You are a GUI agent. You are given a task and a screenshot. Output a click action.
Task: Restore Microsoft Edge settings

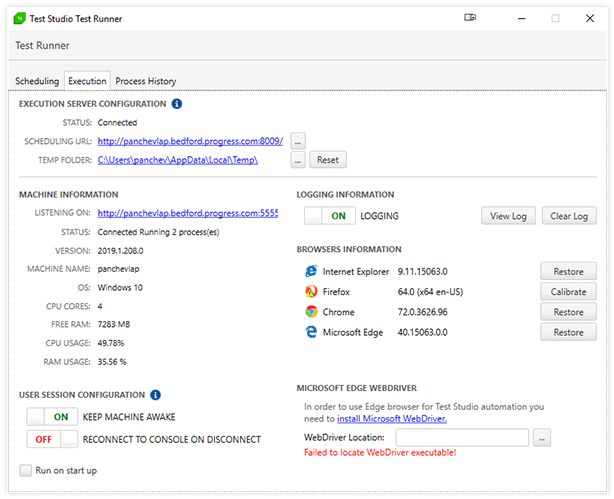[x=568, y=332]
